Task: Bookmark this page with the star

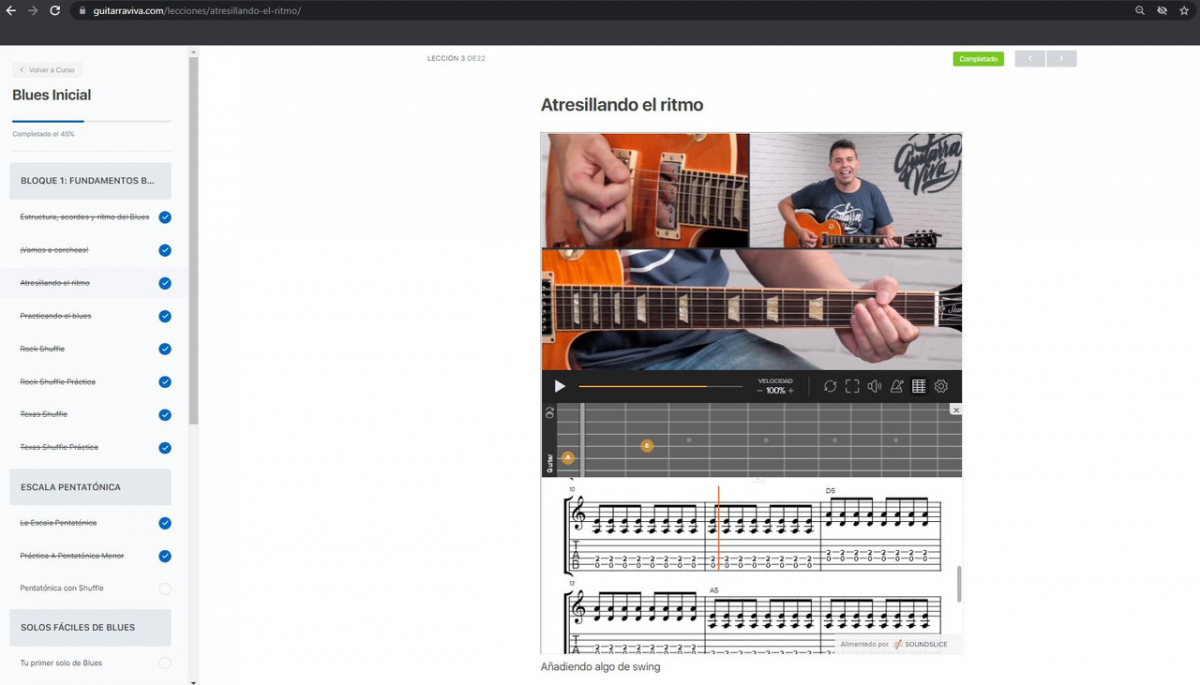Action: (1184, 10)
